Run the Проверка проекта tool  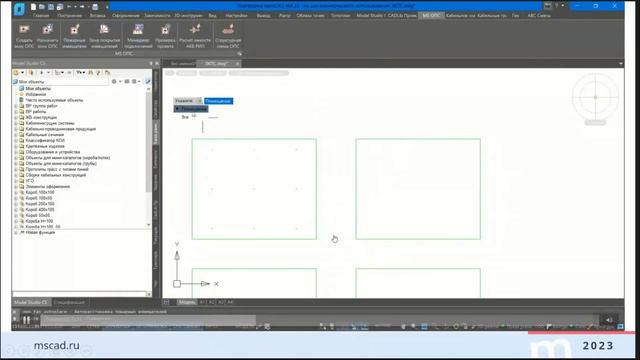point(165,36)
